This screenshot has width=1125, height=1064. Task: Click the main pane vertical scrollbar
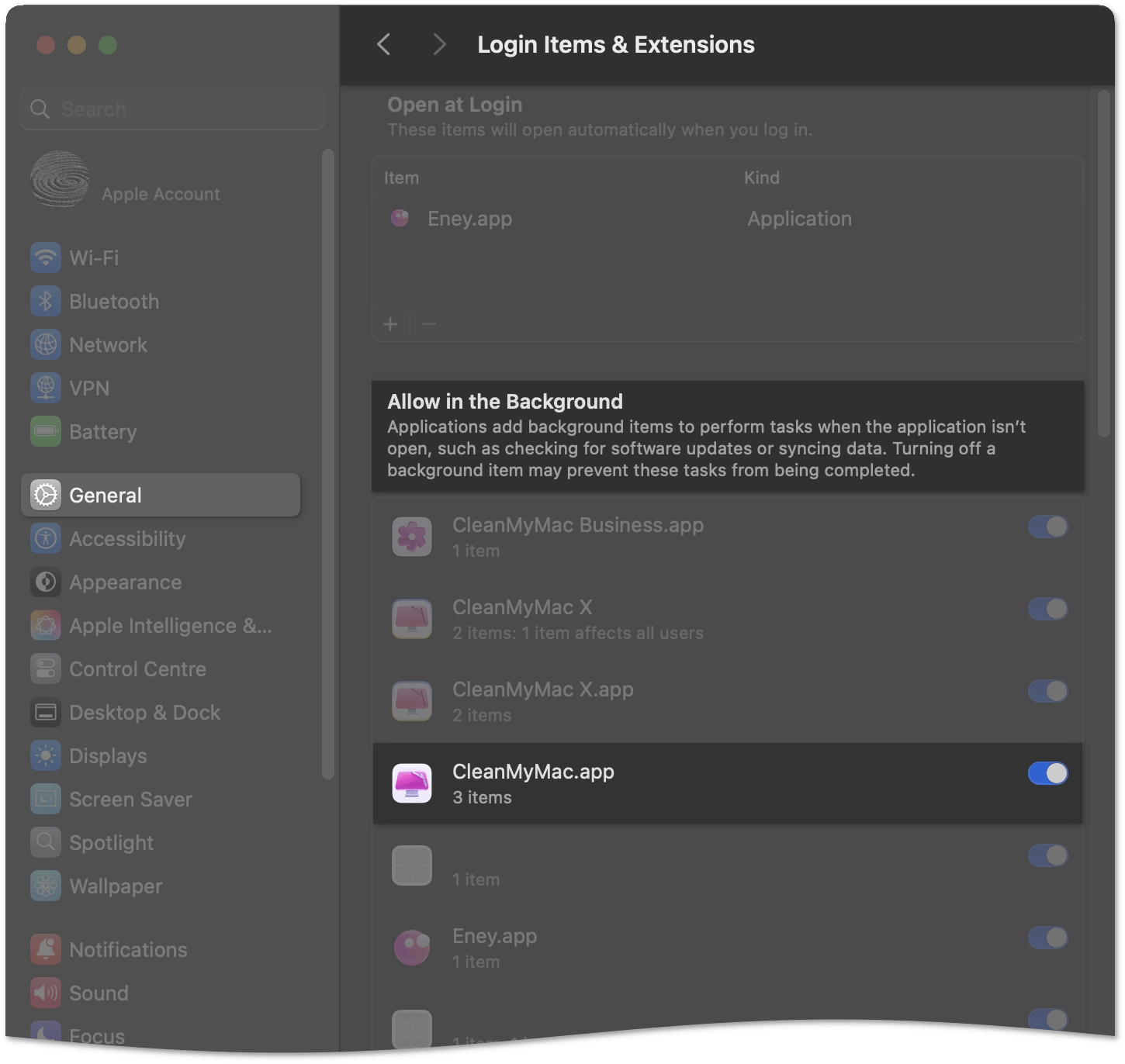coord(1104,264)
